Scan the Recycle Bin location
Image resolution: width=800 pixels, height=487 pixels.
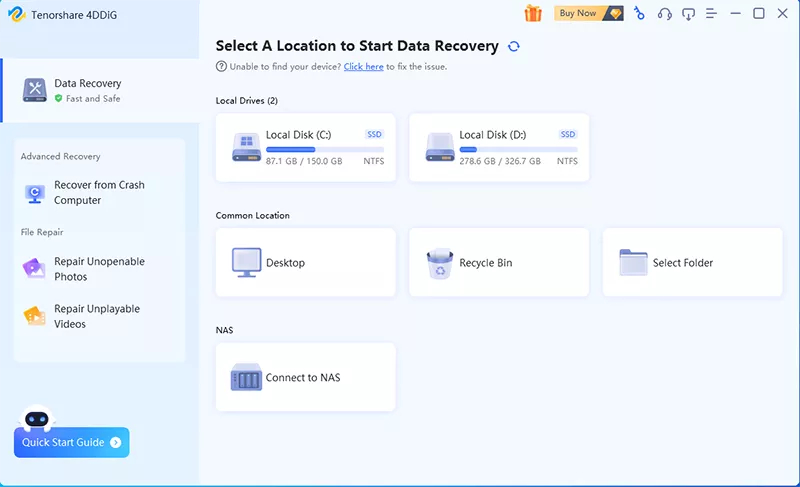point(499,263)
